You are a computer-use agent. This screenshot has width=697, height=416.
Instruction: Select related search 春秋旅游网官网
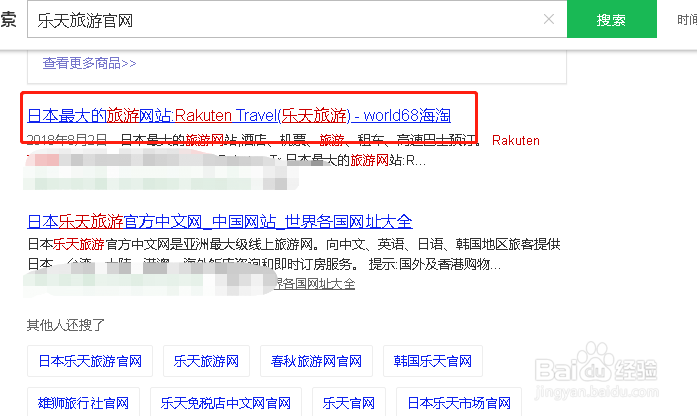click(316, 361)
